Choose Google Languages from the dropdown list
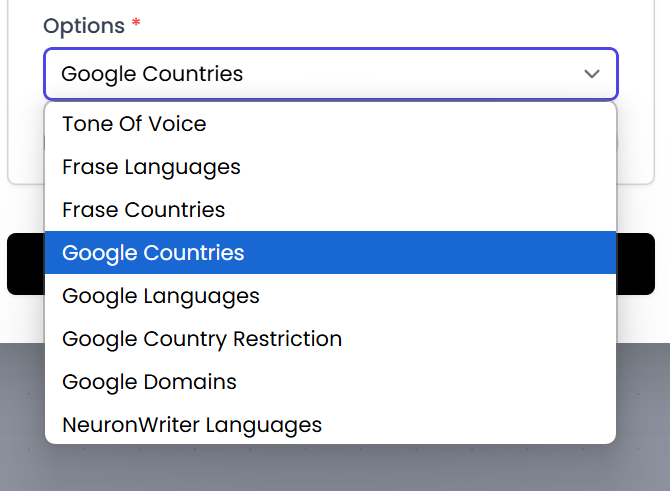Image resolution: width=670 pixels, height=491 pixels. (160, 296)
